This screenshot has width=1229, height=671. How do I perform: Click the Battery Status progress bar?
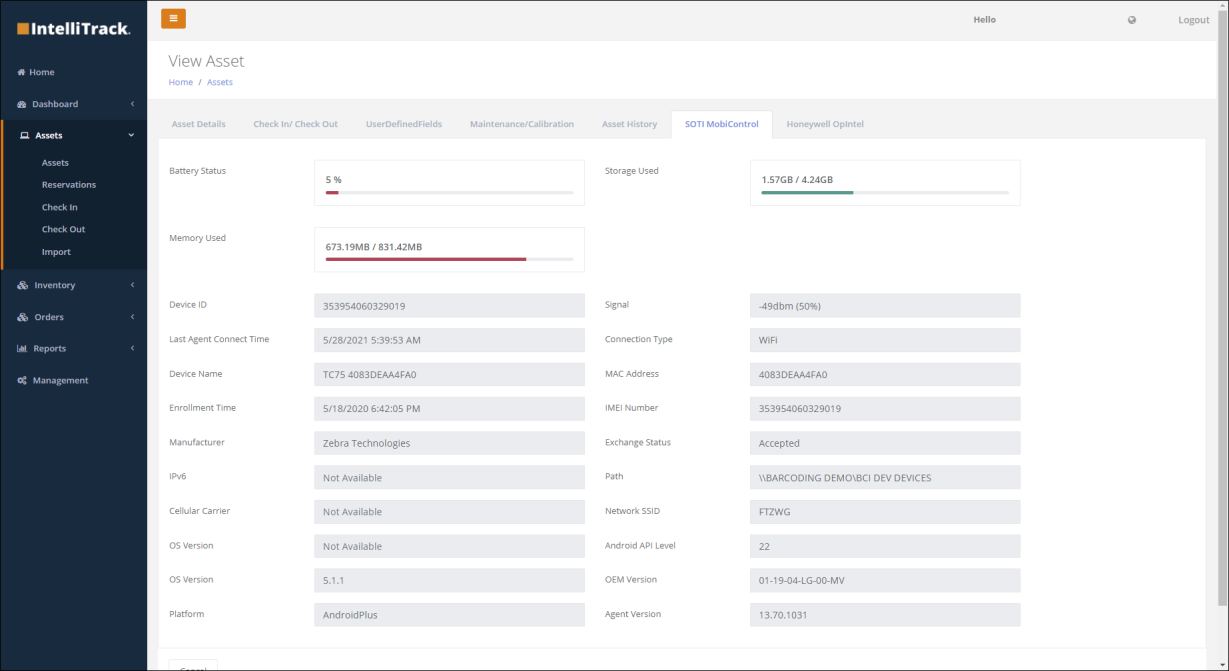click(449, 192)
